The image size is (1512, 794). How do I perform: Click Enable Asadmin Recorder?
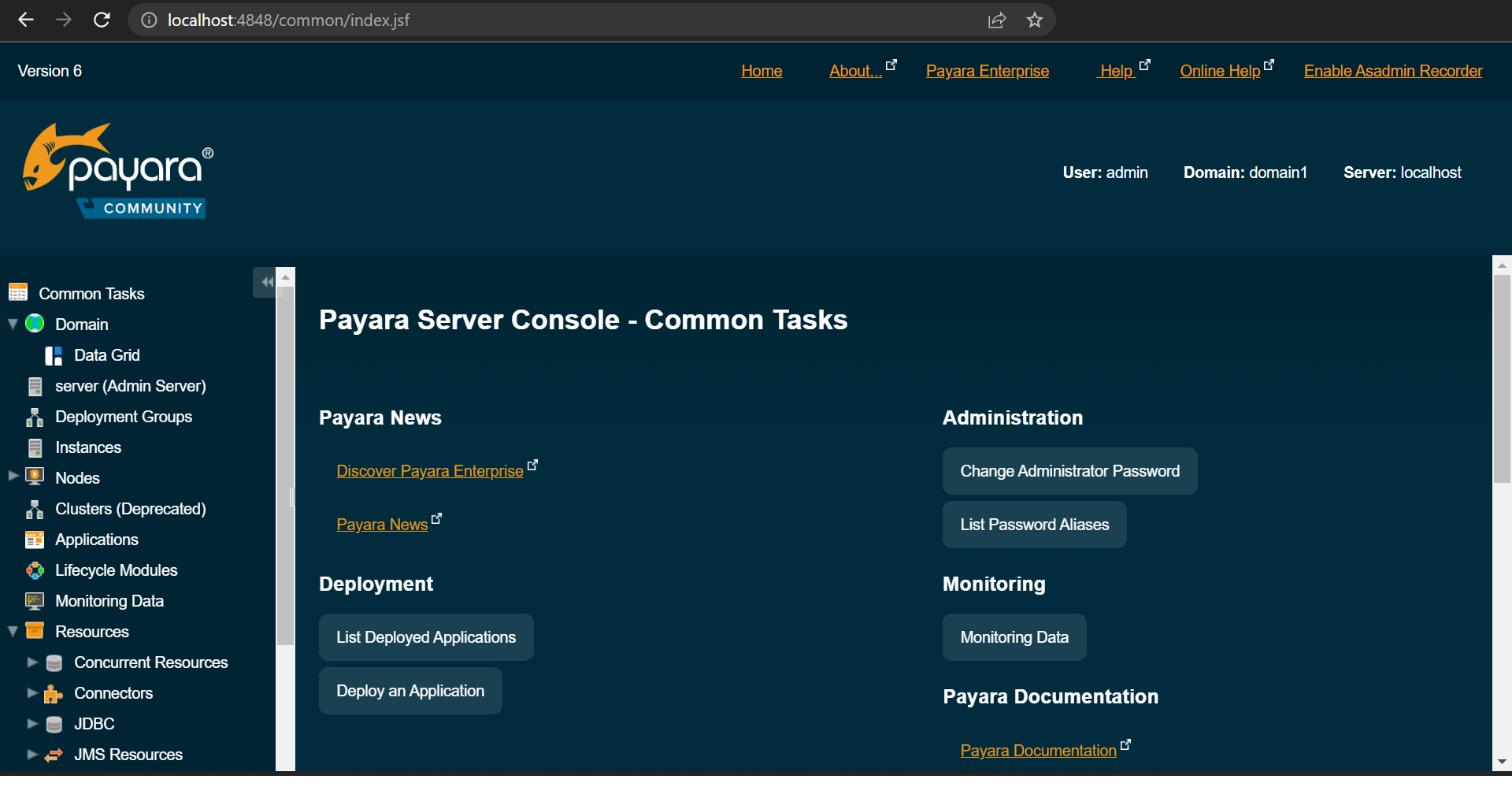point(1393,71)
